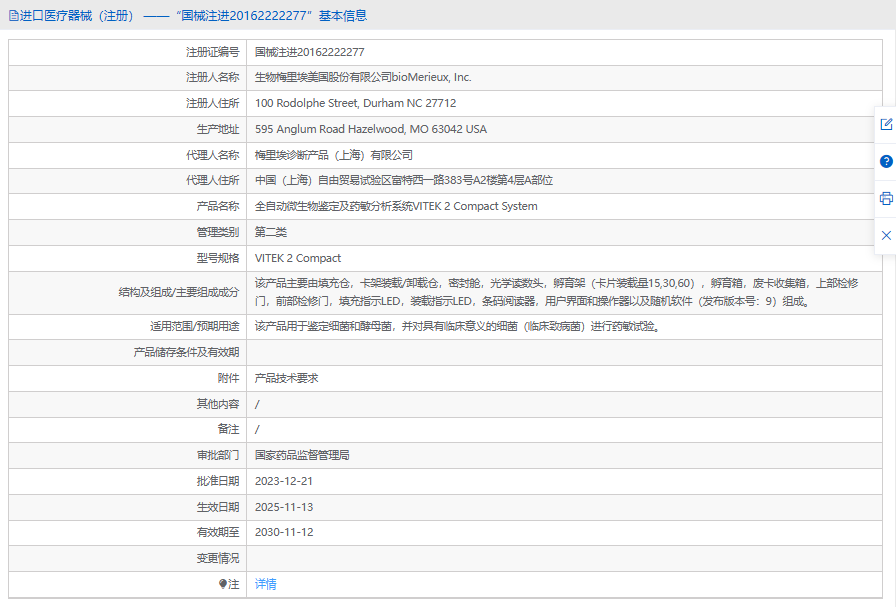This screenshot has height=607, width=896.
Task: Open the help question mark icon
Action: coord(886,161)
